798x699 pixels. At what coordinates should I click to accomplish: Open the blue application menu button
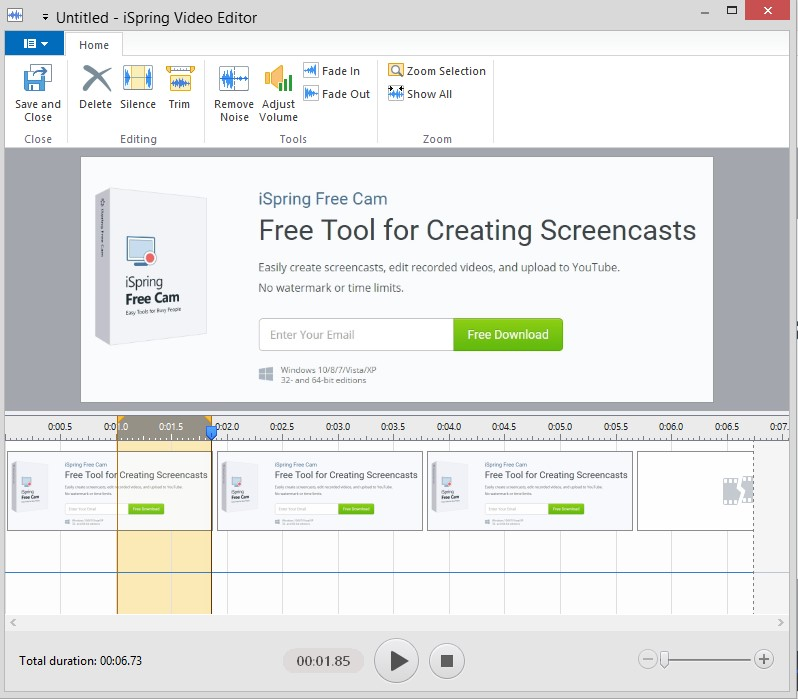pyautogui.click(x=35, y=44)
